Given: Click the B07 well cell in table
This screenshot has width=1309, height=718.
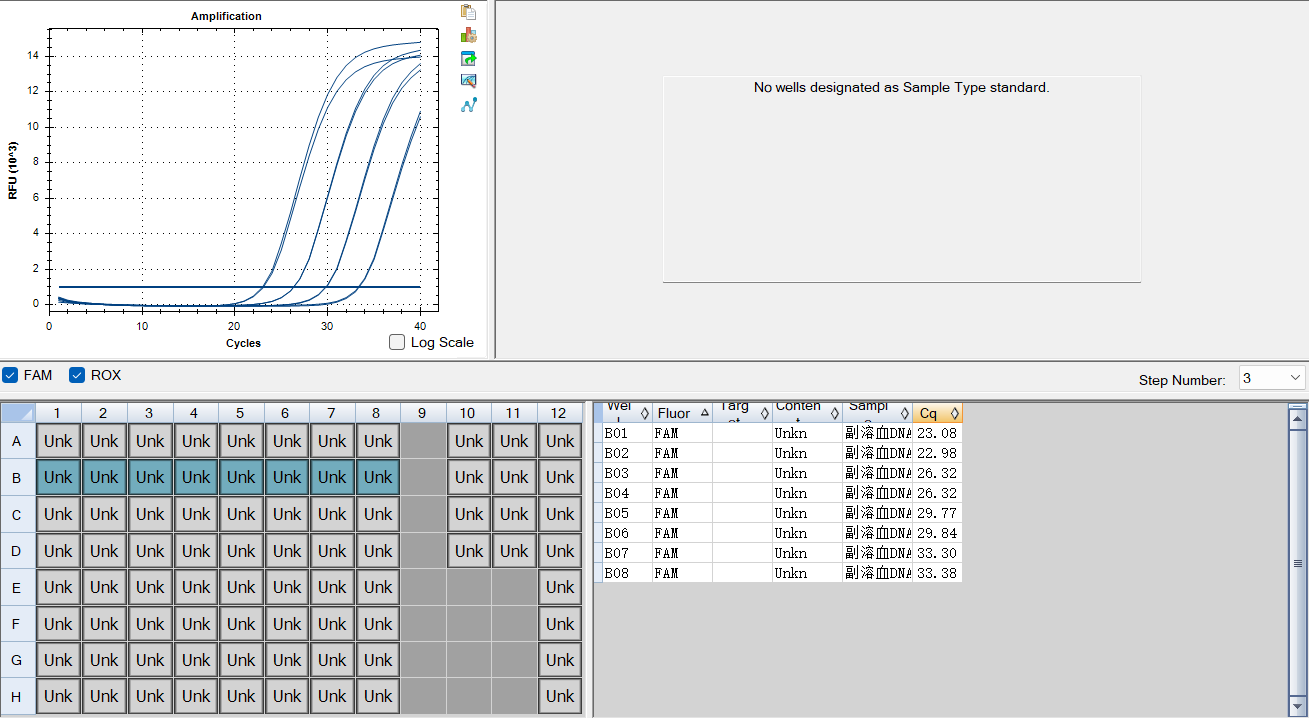Looking at the screenshot, I should 627,553.
